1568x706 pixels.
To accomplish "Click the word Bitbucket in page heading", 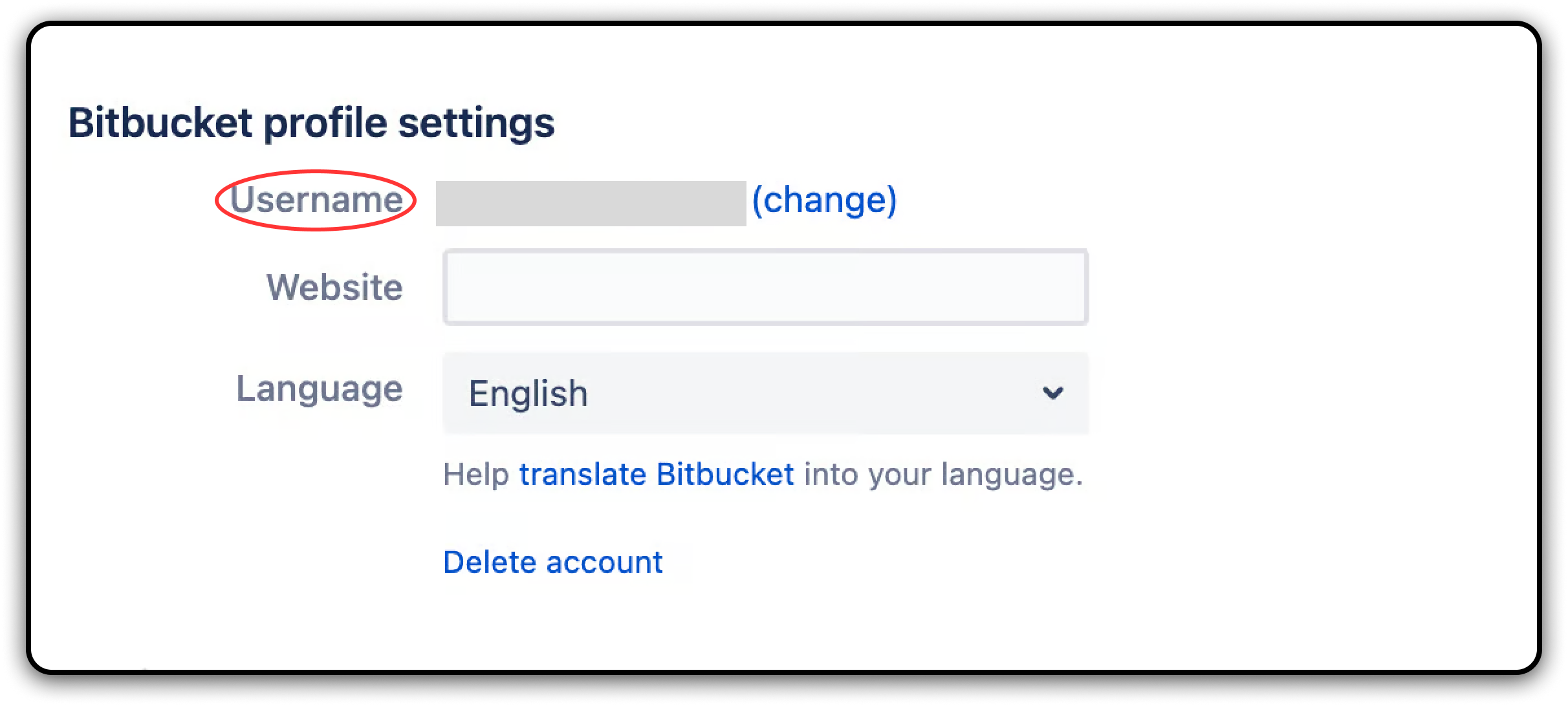I will coord(160,123).
